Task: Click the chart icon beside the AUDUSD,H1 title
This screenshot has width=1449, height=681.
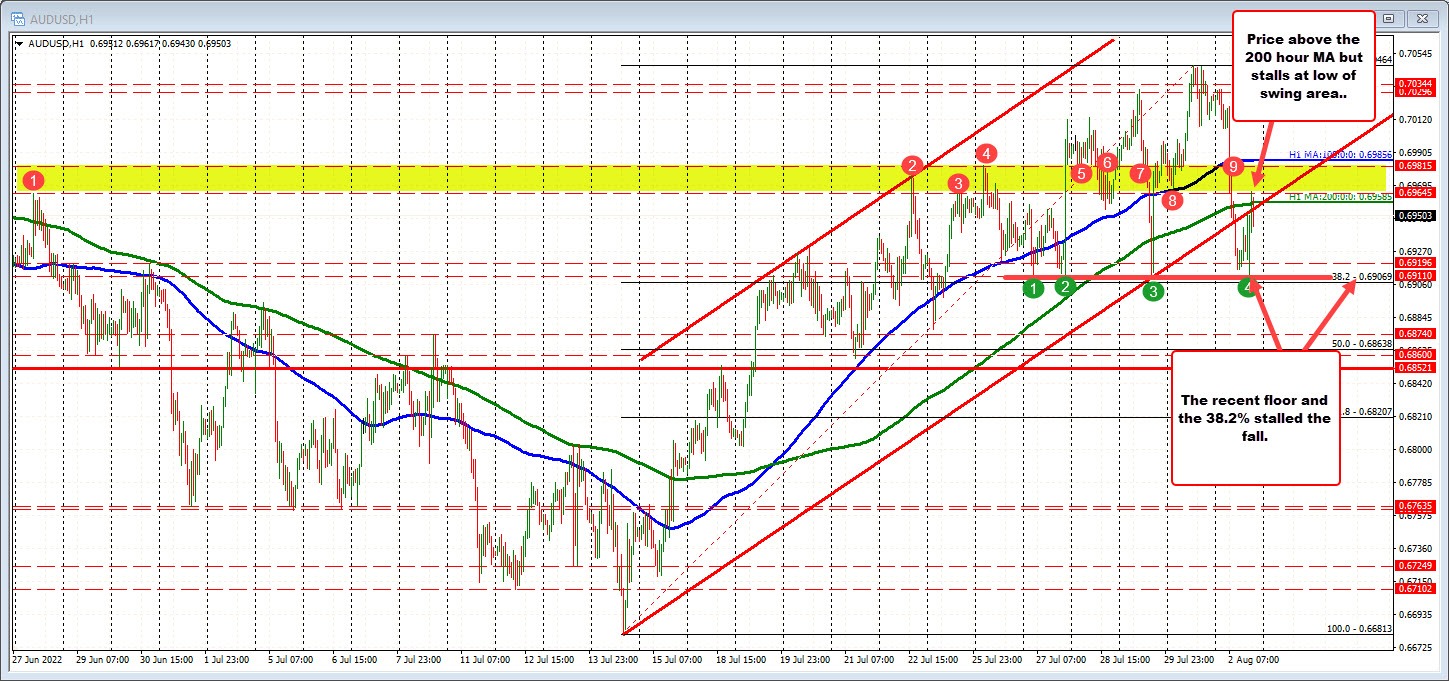Action: point(18,18)
